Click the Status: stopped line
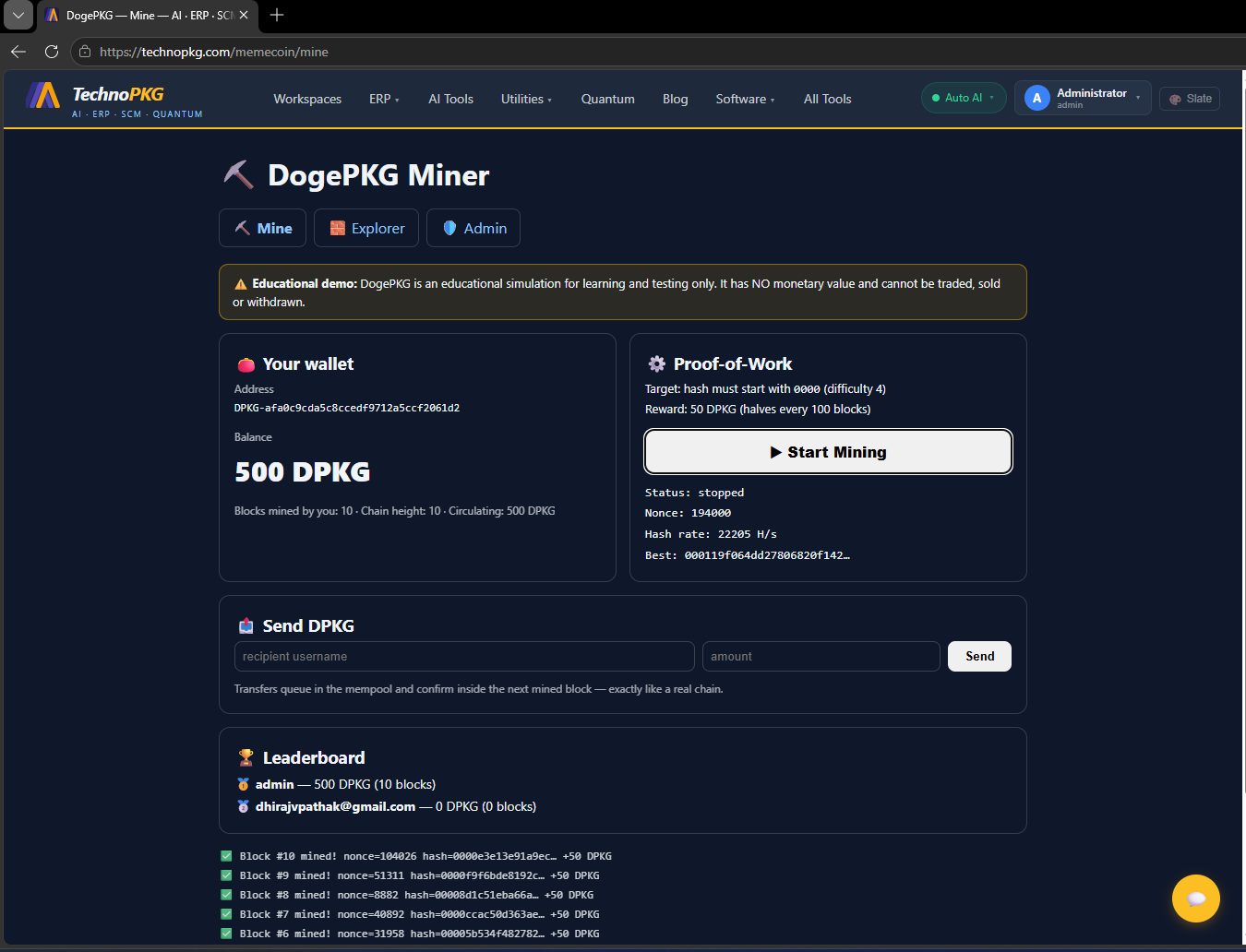Viewport: 1246px width, 952px height. point(694,493)
